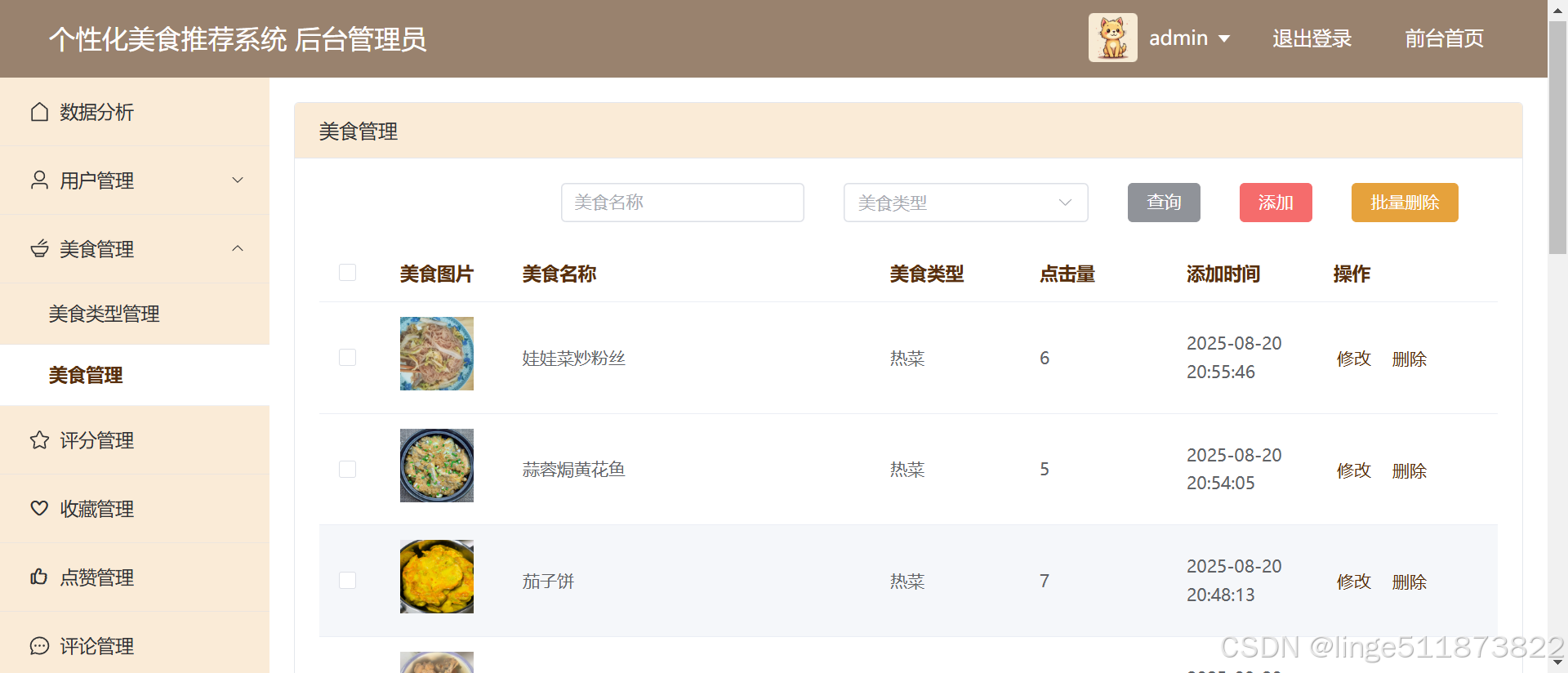1568x673 pixels.
Task: Click the dish name 娃娃菜炒粉丝
Action: 574,358
